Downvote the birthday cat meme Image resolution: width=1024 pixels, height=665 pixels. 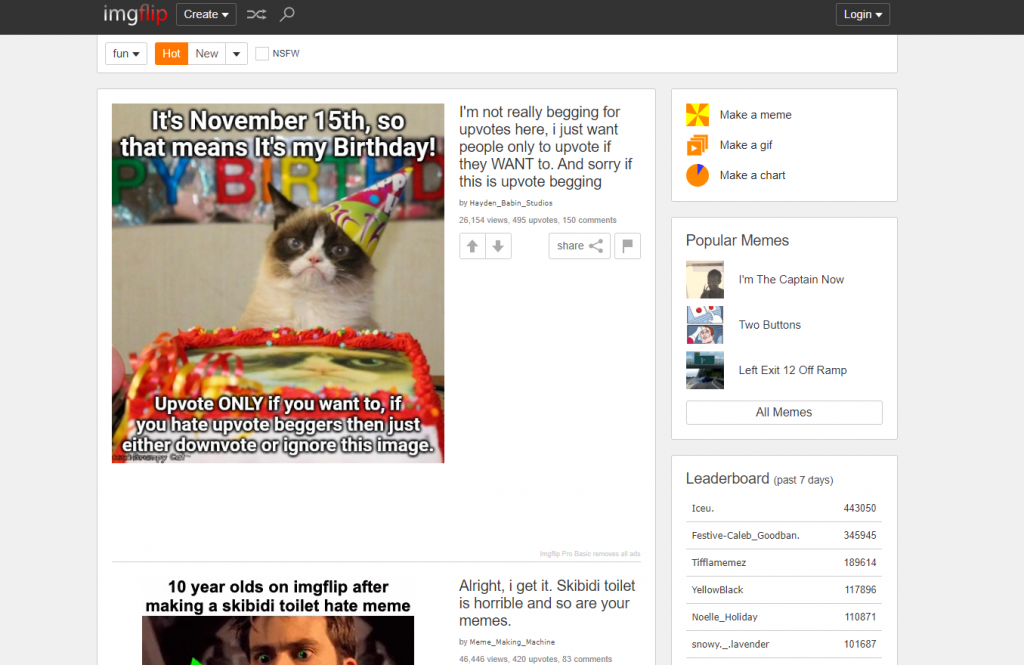[x=498, y=246]
